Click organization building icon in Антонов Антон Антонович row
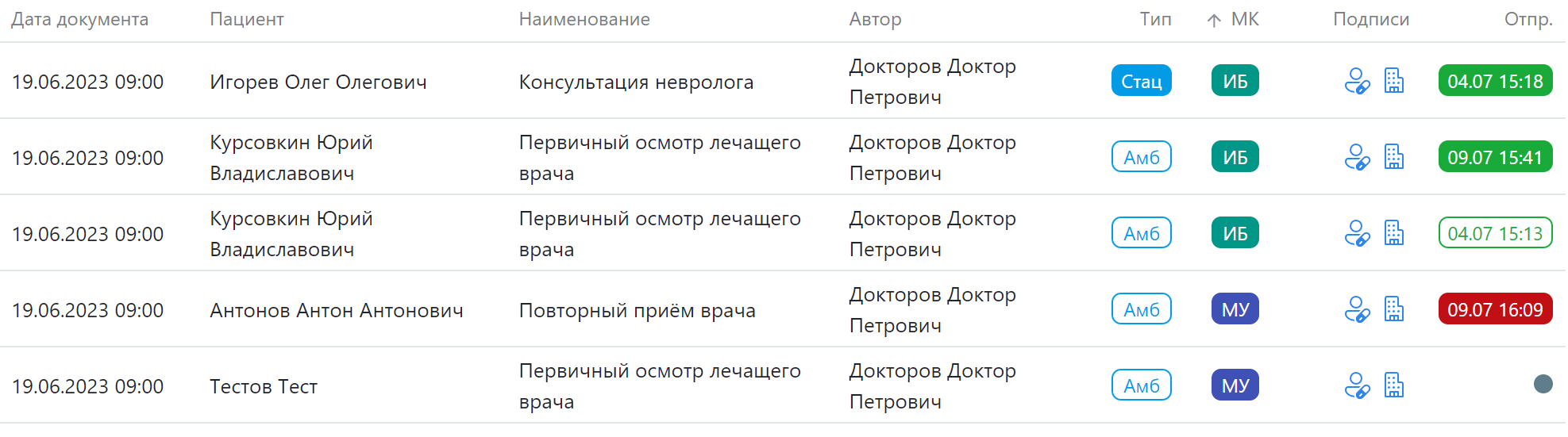The height and width of the screenshot is (437, 1568). pyautogui.click(x=1394, y=309)
